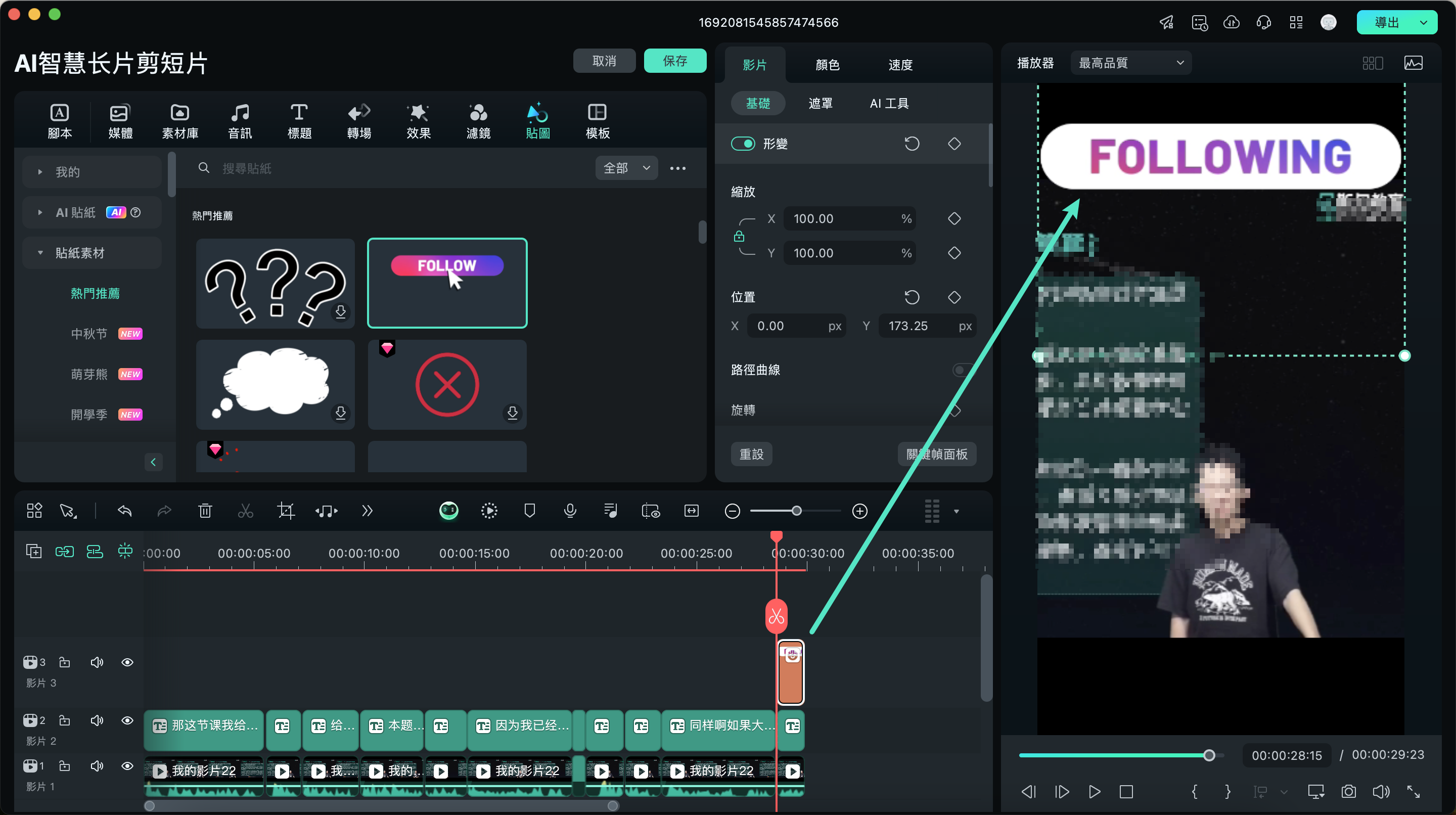Click the scissors split tool in toolbar
Viewport: 1456px width, 815px height.
pyautogui.click(x=245, y=511)
